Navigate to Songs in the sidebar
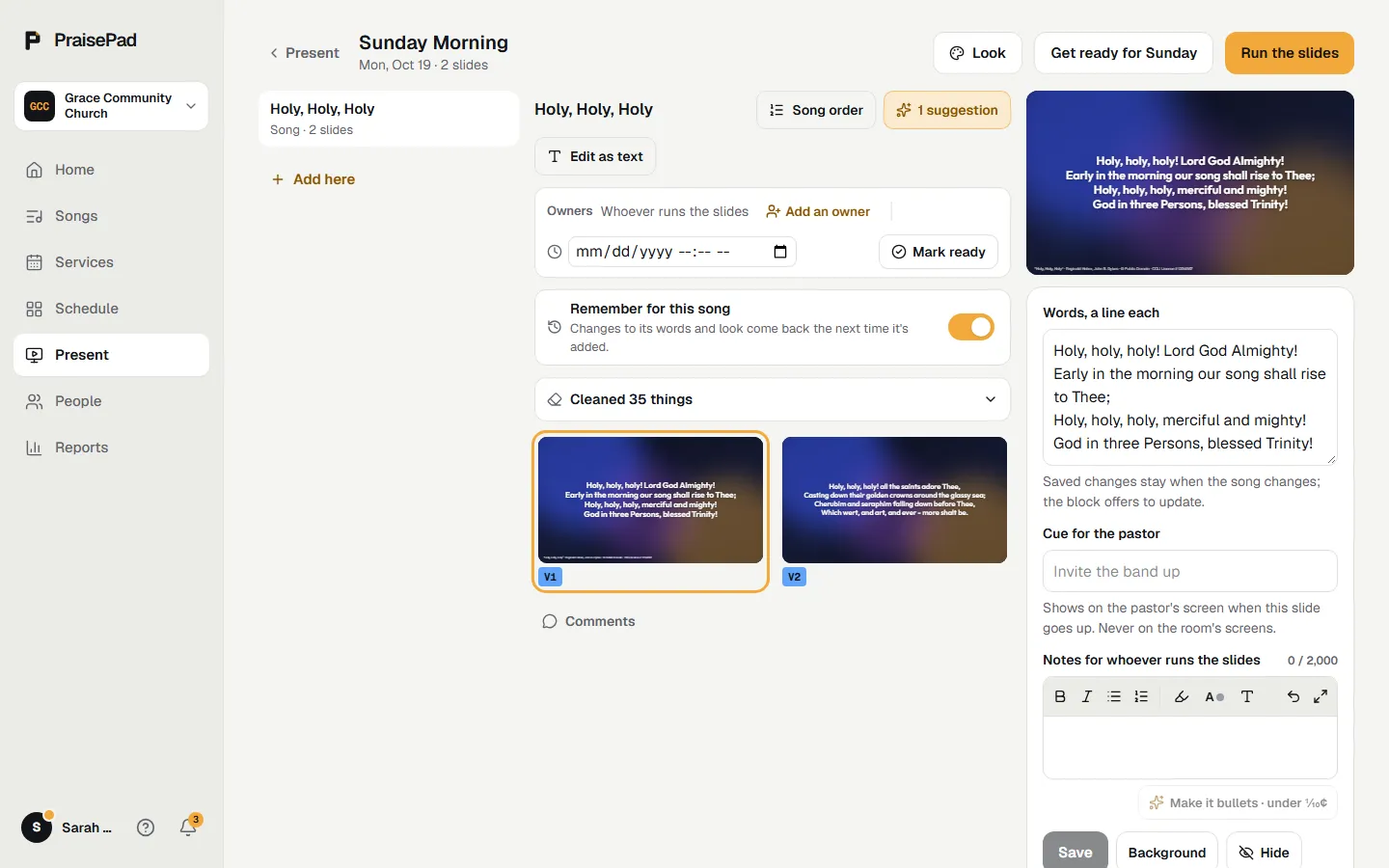This screenshot has width=1389, height=868. point(112,216)
